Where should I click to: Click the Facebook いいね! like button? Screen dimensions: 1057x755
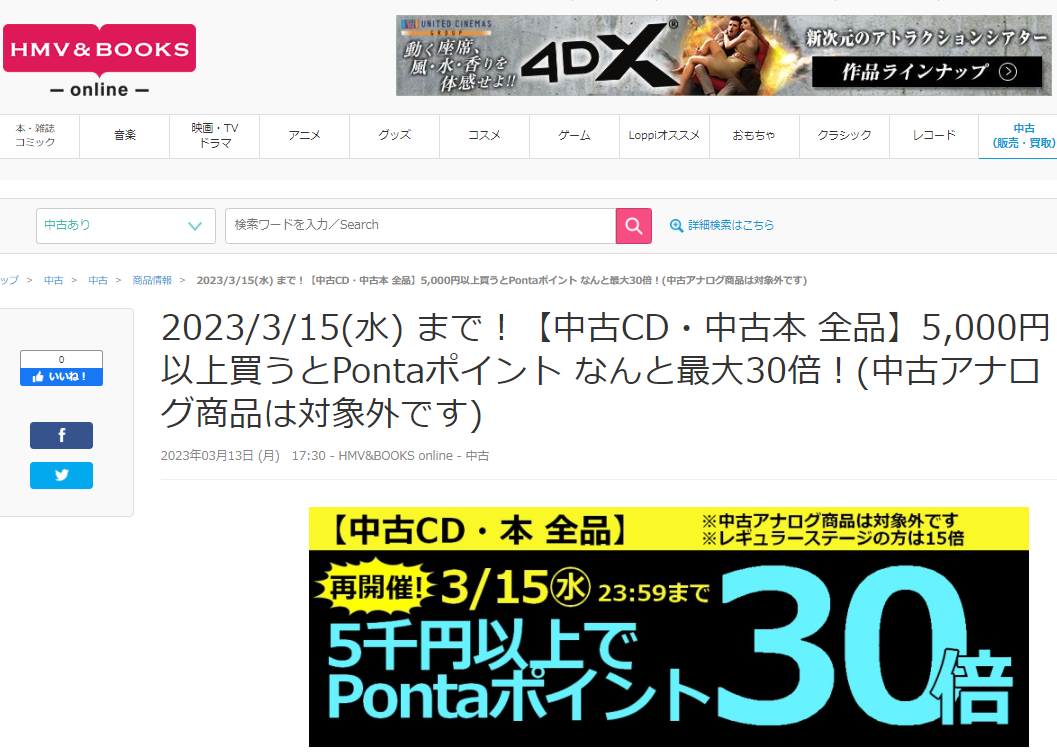[61, 377]
